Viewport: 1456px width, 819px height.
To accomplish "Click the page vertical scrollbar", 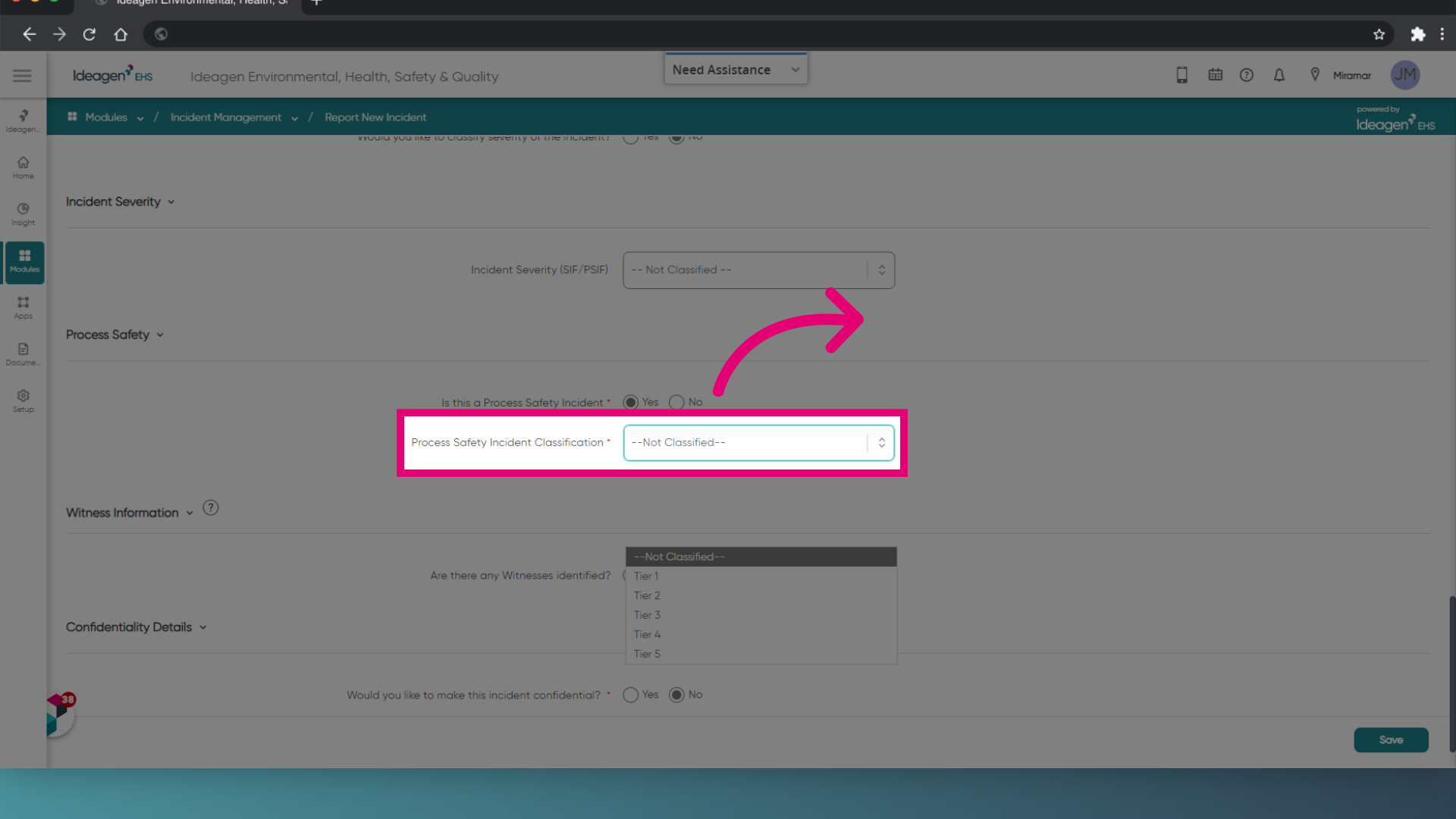I will [x=1452, y=673].
